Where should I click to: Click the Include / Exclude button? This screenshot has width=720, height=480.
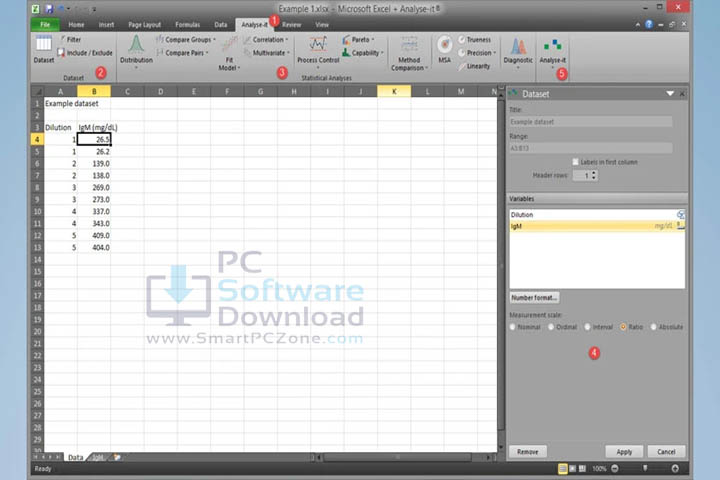coord(85,53)
